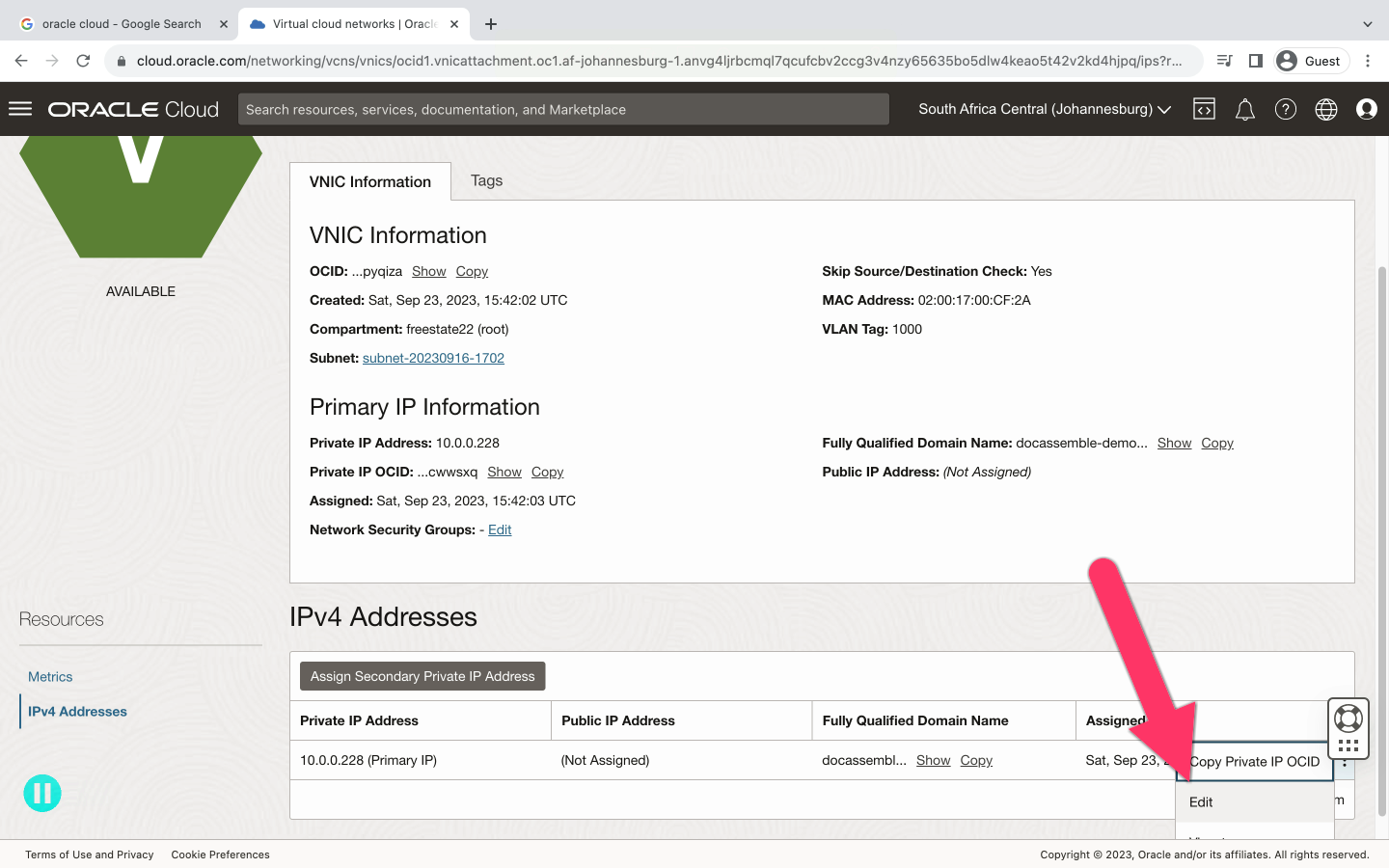Image resolution: width=1389 pixels, height=868 pixels.
Task: Select IPv4 Addresses in Resources
Action: [x=77, y=712]
